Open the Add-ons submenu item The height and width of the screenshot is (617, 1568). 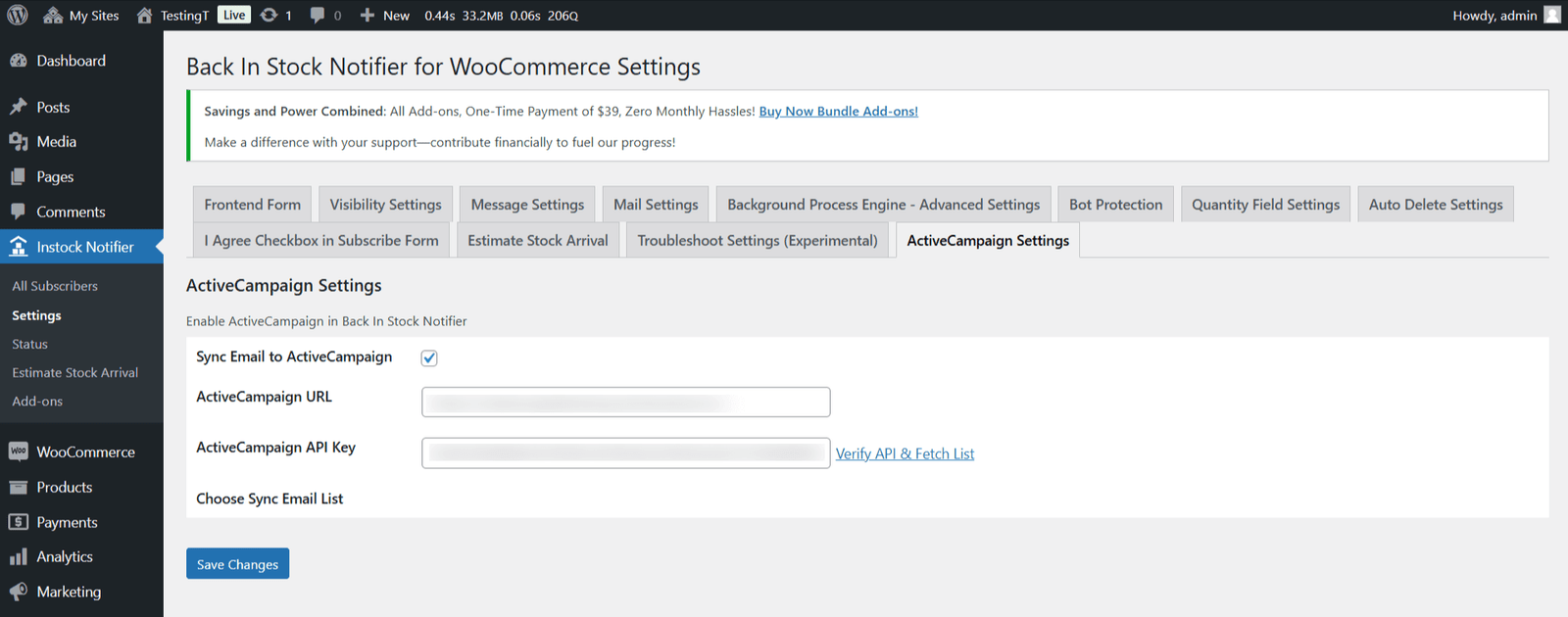coord(37,401)
